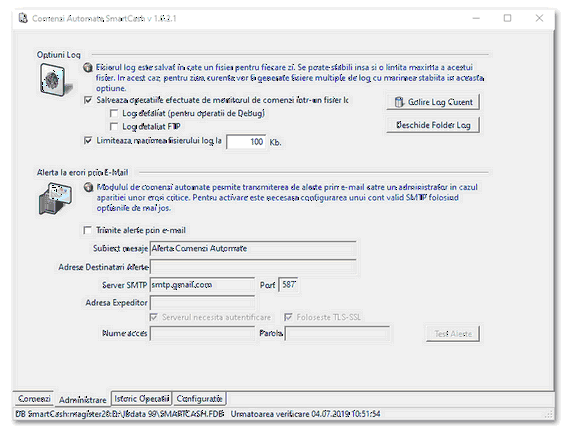
Task: Click the log size limit Kb field
Action: [x=246, y=142]
